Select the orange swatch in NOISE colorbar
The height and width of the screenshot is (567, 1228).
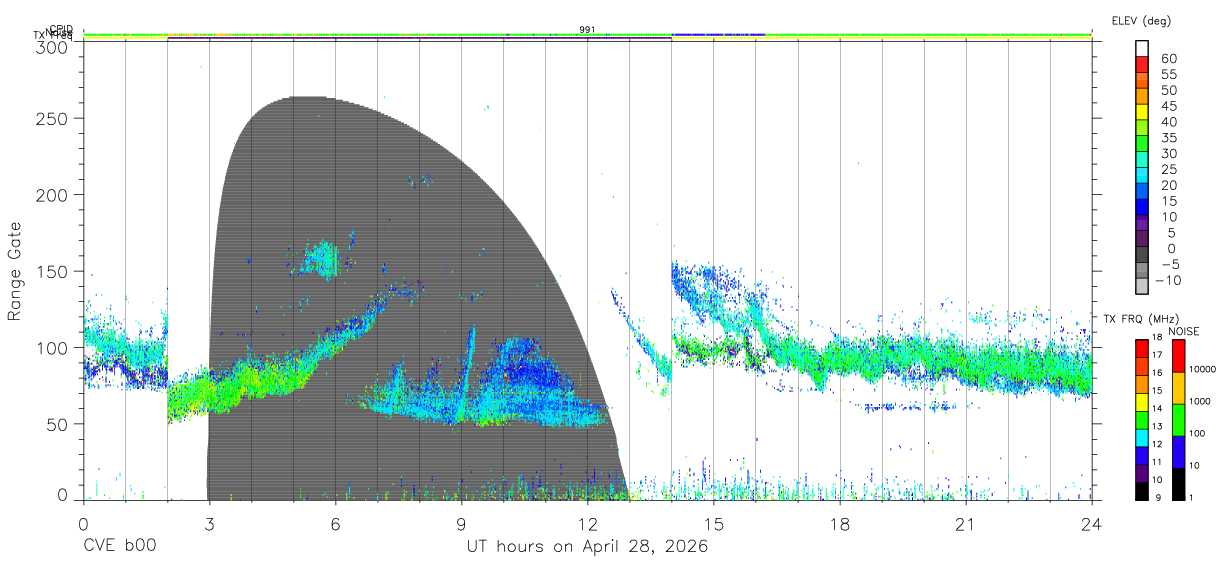(1178, 388)
